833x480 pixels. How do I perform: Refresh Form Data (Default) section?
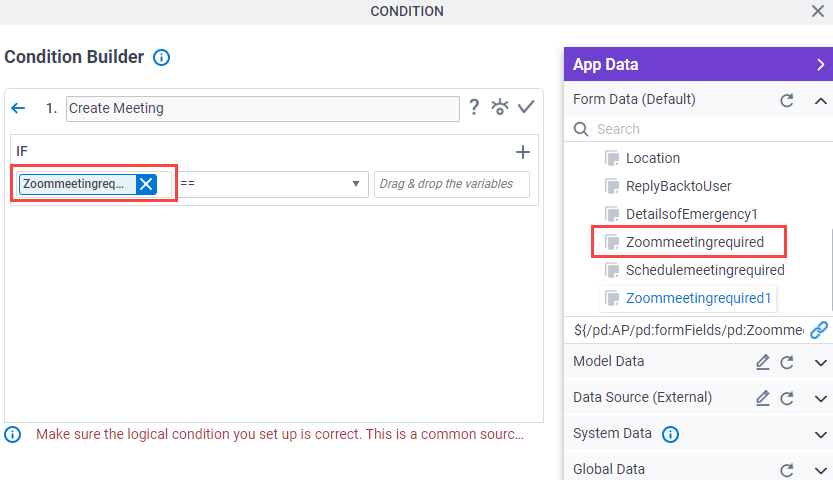point(787,100)
